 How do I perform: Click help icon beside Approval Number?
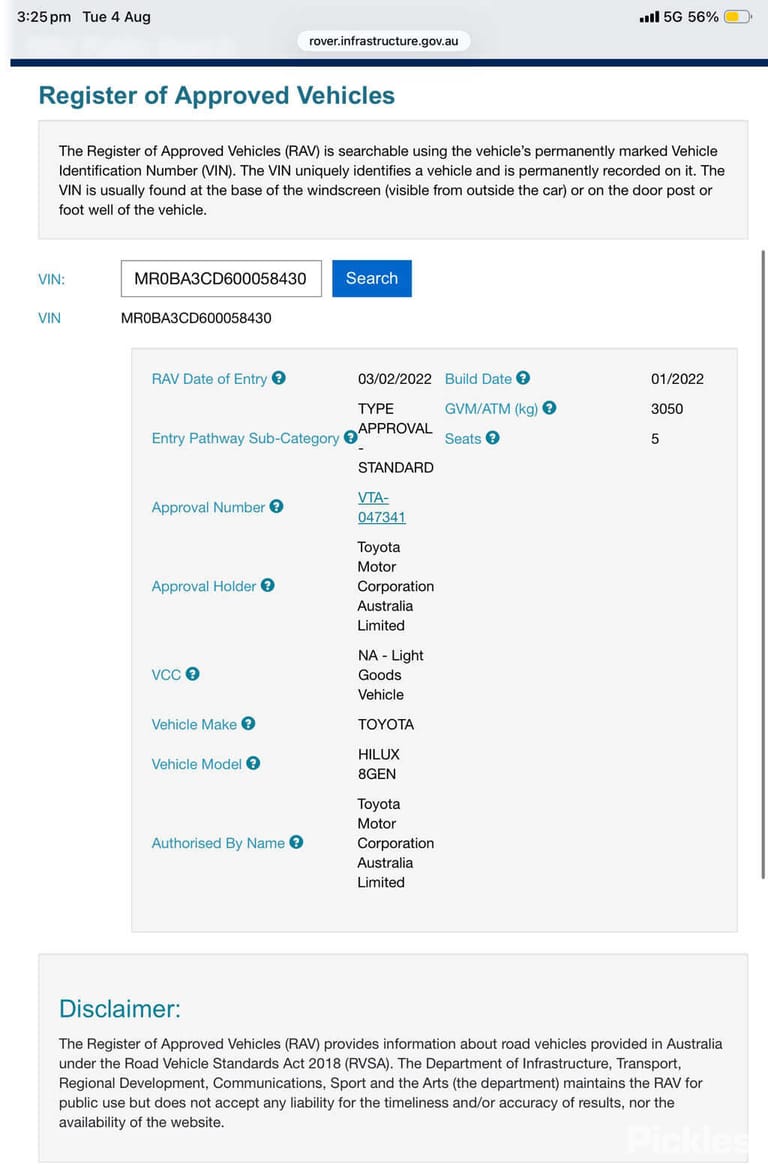[277, 506]
